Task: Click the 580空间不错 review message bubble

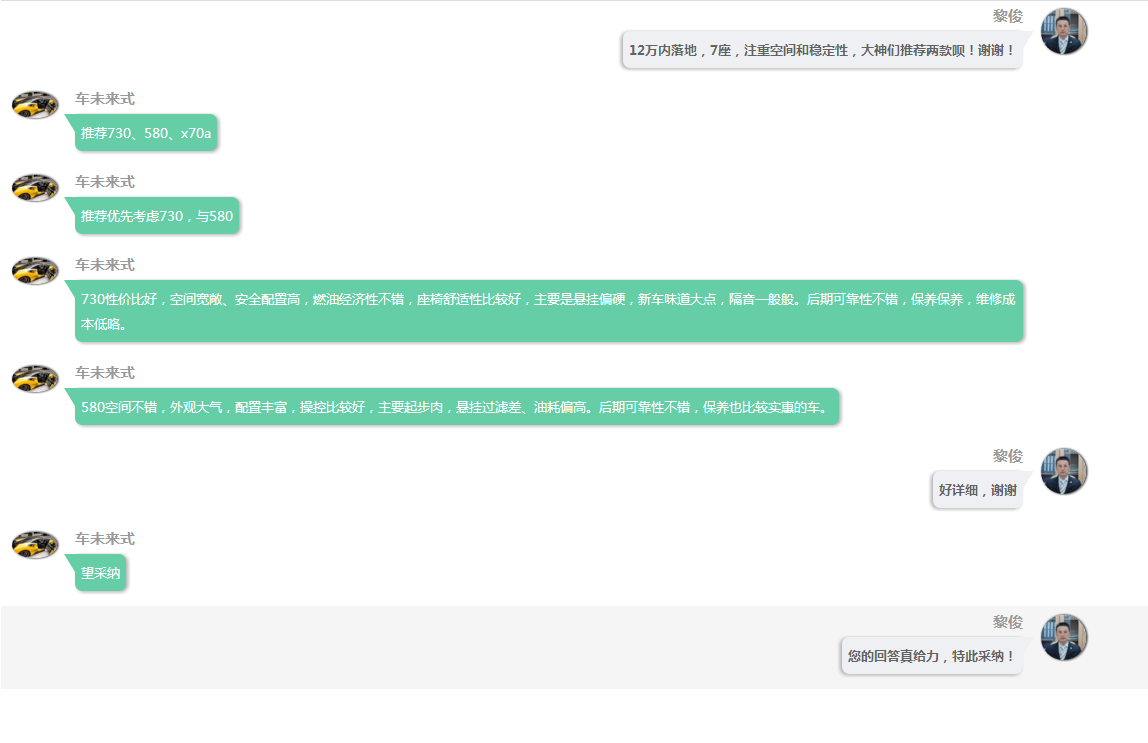Action: pos(456,407)
